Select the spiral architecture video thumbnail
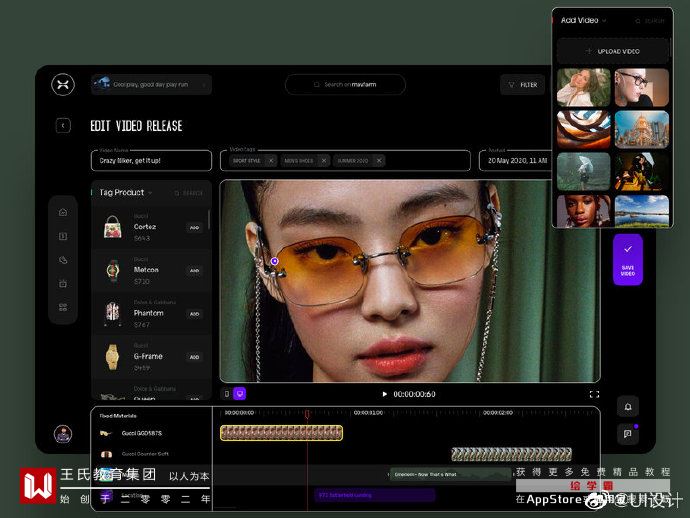Viewport: 690px width, 518px height. pos(584,129)
